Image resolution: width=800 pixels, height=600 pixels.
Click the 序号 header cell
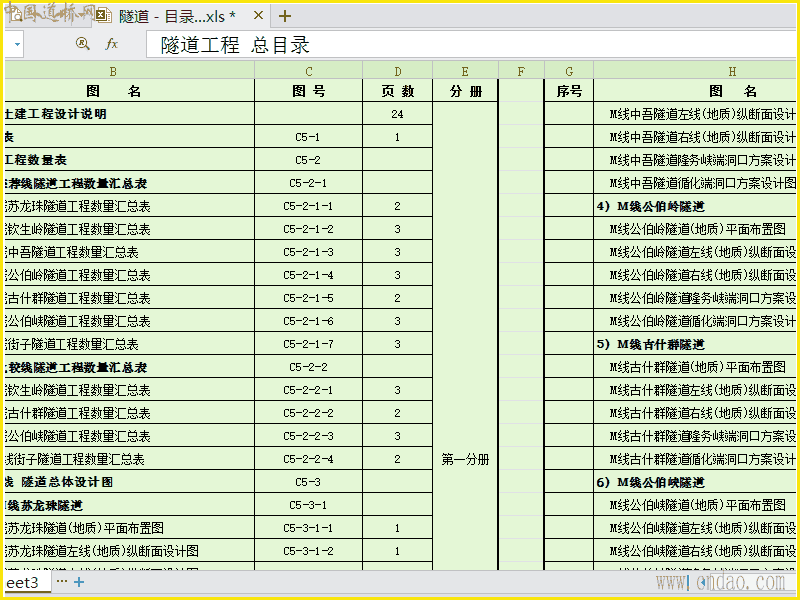click(569, 91)
